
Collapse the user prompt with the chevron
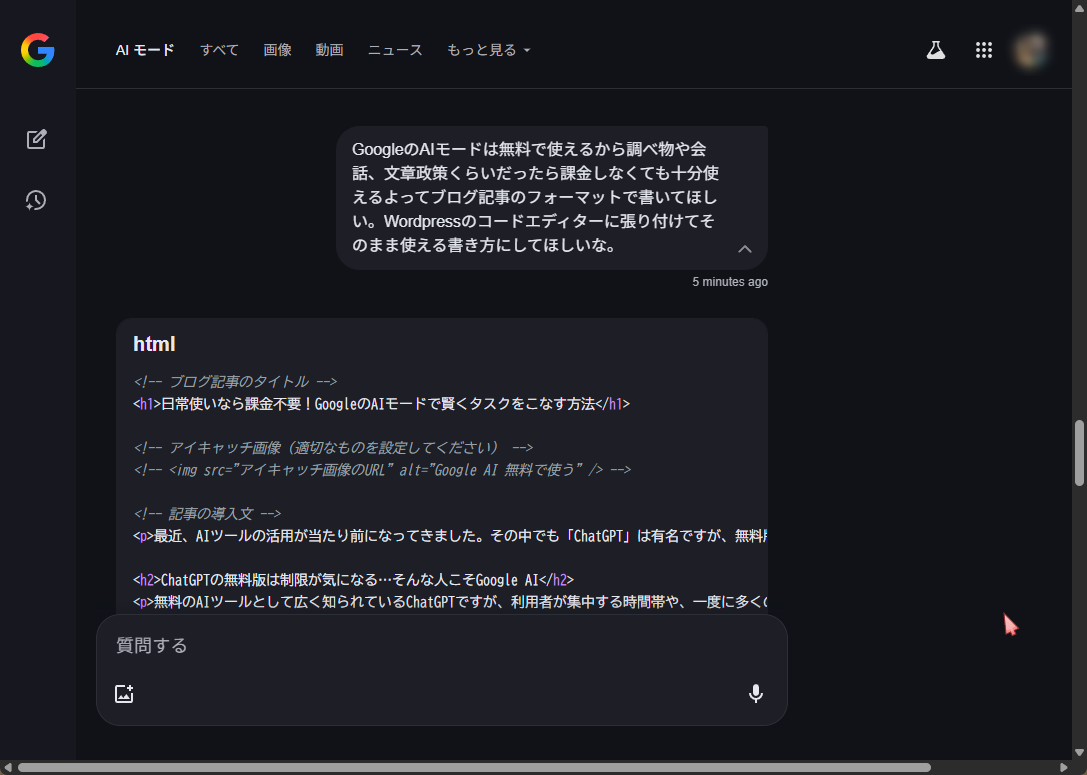(x=744, y=249)
